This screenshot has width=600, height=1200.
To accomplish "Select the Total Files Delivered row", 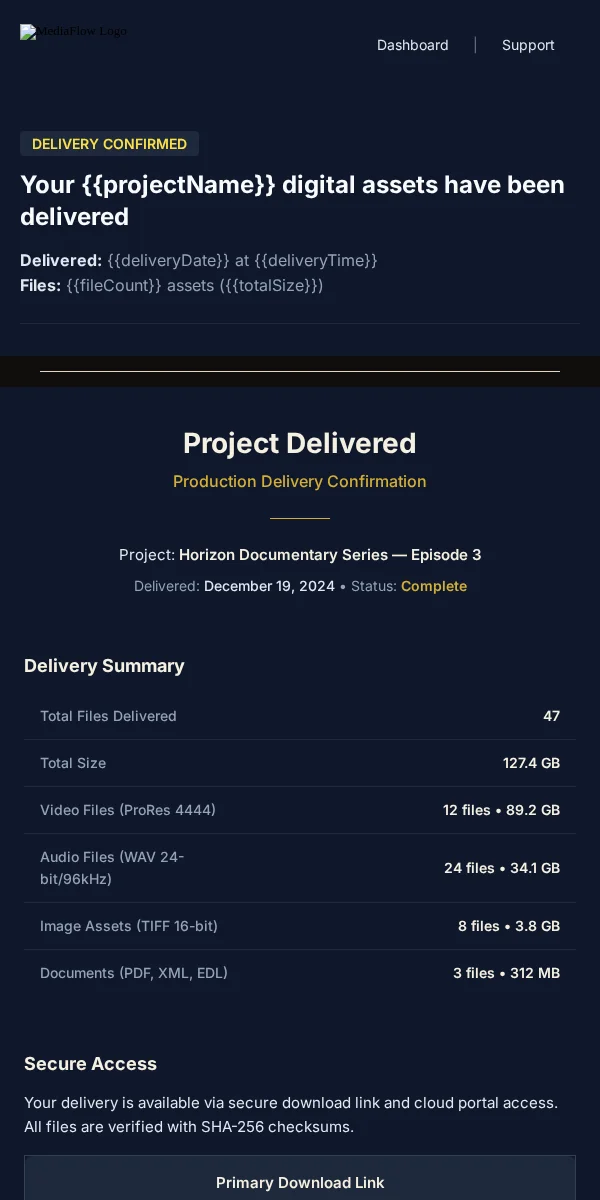I will tap(300, 716).
